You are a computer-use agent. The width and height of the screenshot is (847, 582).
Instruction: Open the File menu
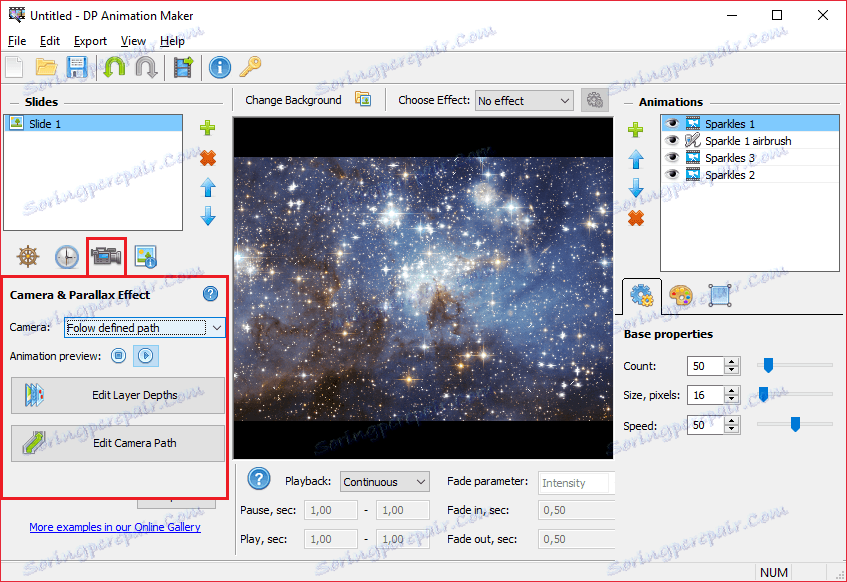pyautogui.click(x=17, y=41)
